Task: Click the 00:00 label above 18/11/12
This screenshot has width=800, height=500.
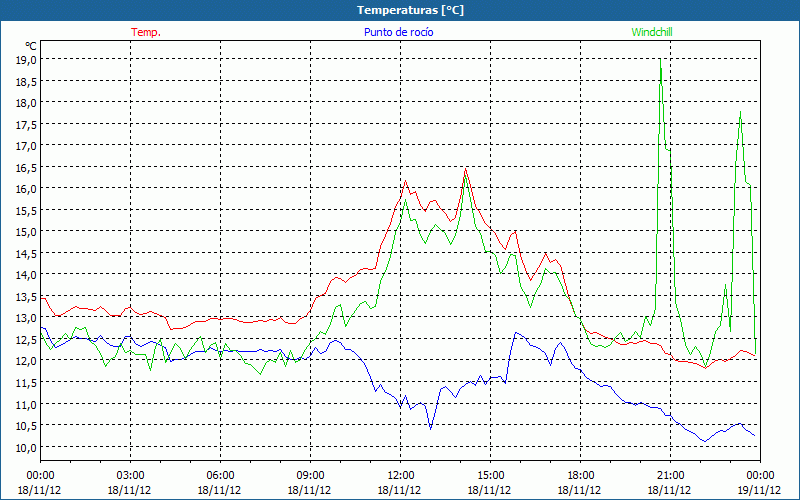Action: (x=40, y=476)
